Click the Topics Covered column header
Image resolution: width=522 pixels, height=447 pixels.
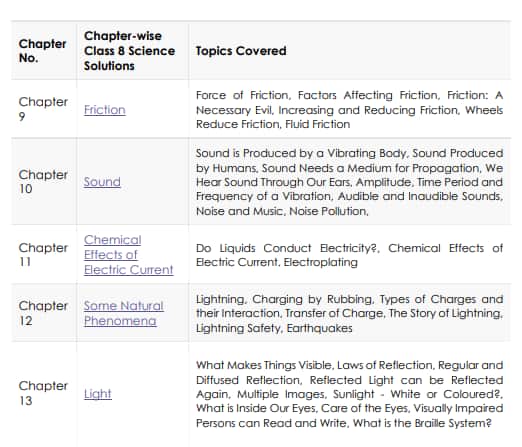241,51
